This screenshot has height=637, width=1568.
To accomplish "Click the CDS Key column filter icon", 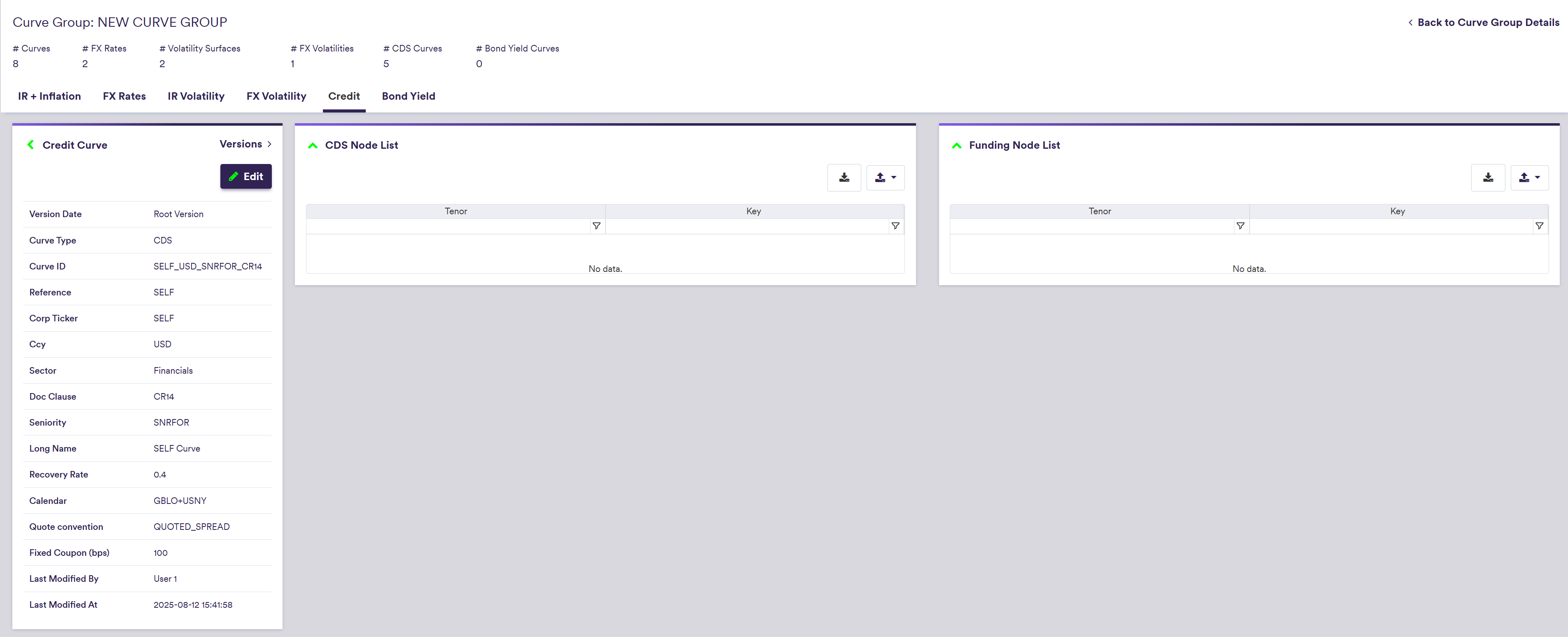I will pyautogui.click(x=895, y=226).
